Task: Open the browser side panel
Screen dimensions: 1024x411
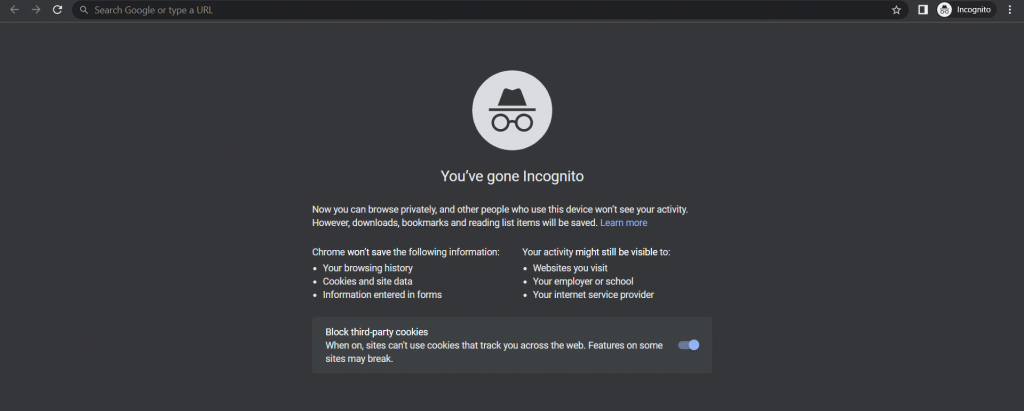Action: pyautogui.click(x=922, y=10)
